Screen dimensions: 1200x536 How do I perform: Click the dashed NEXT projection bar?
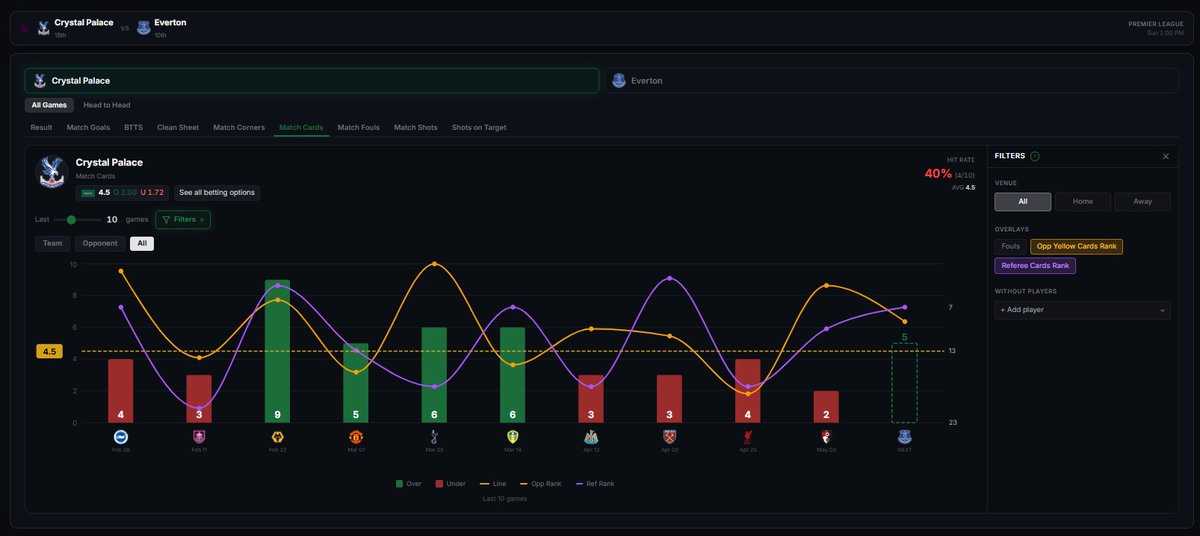coord(904,383)
